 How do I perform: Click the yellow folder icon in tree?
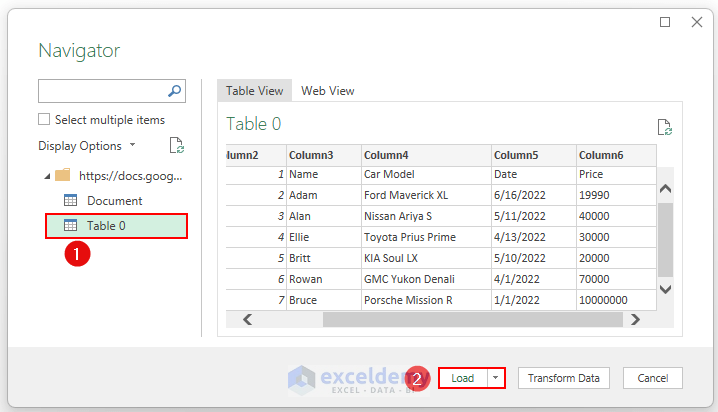(x=62, y=175)
